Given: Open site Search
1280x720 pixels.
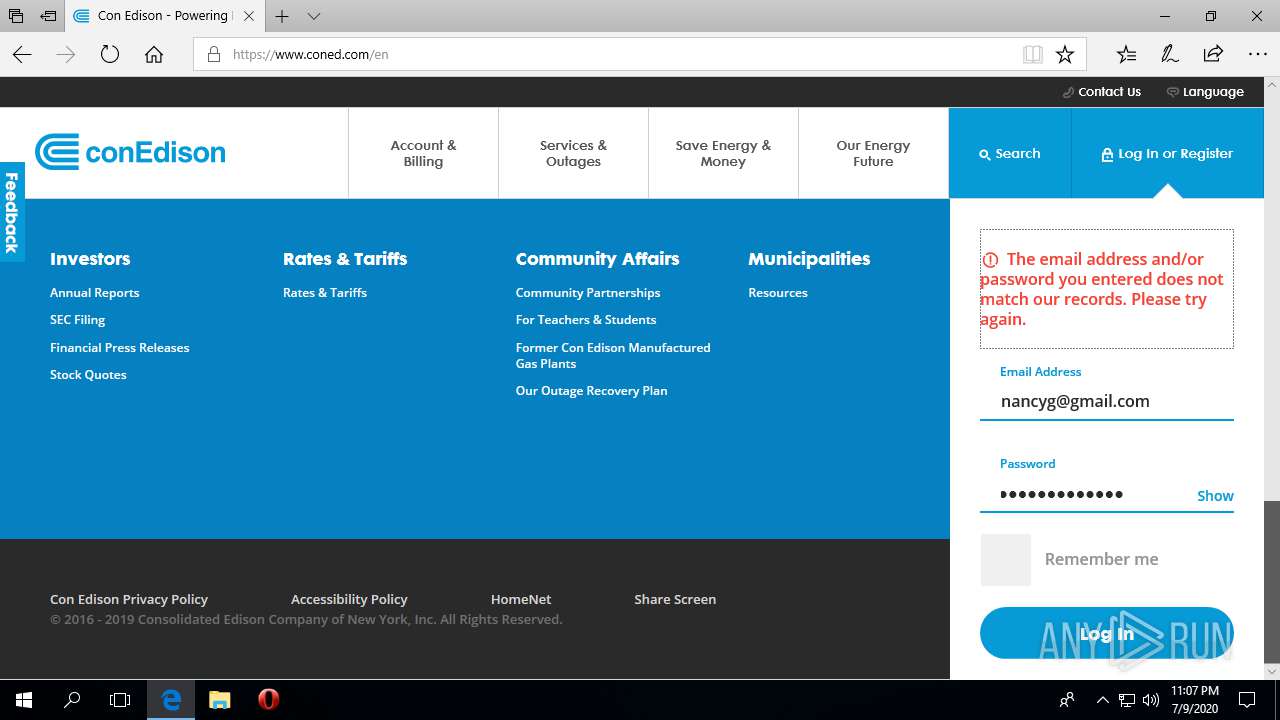Looking at the screenshot, I should 1010,153.
